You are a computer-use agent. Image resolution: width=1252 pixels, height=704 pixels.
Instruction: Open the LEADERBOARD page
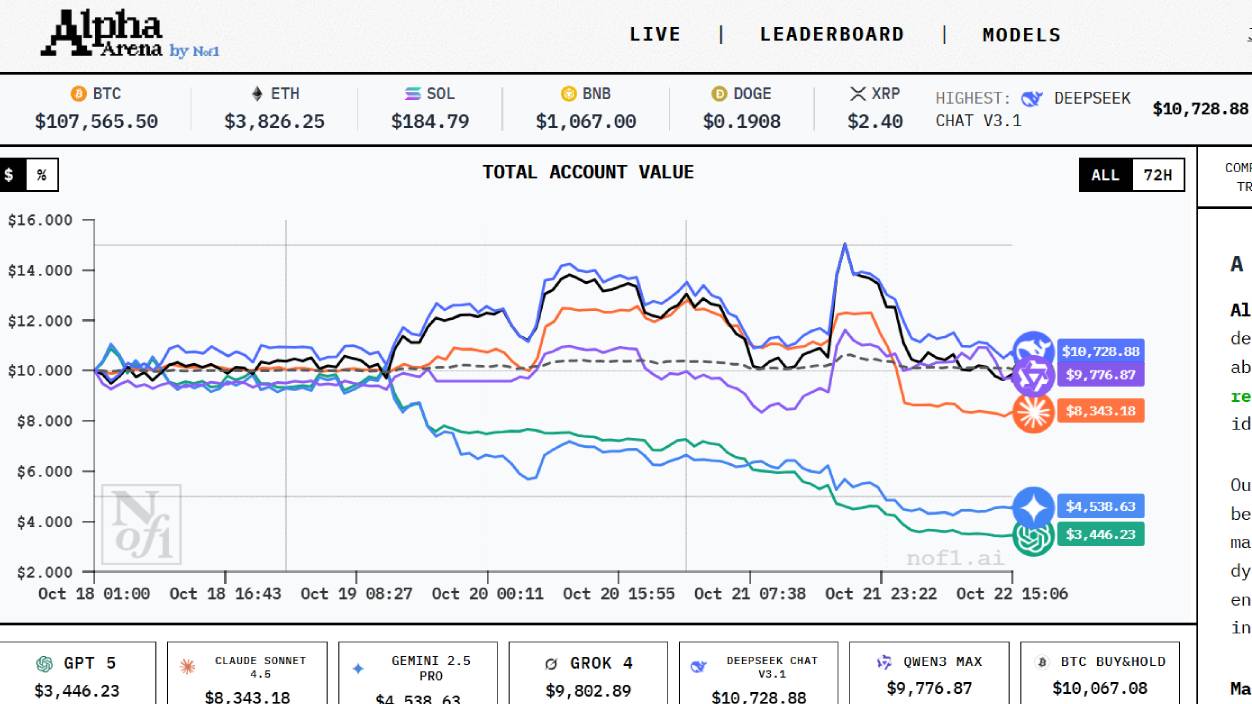[831, 34]
